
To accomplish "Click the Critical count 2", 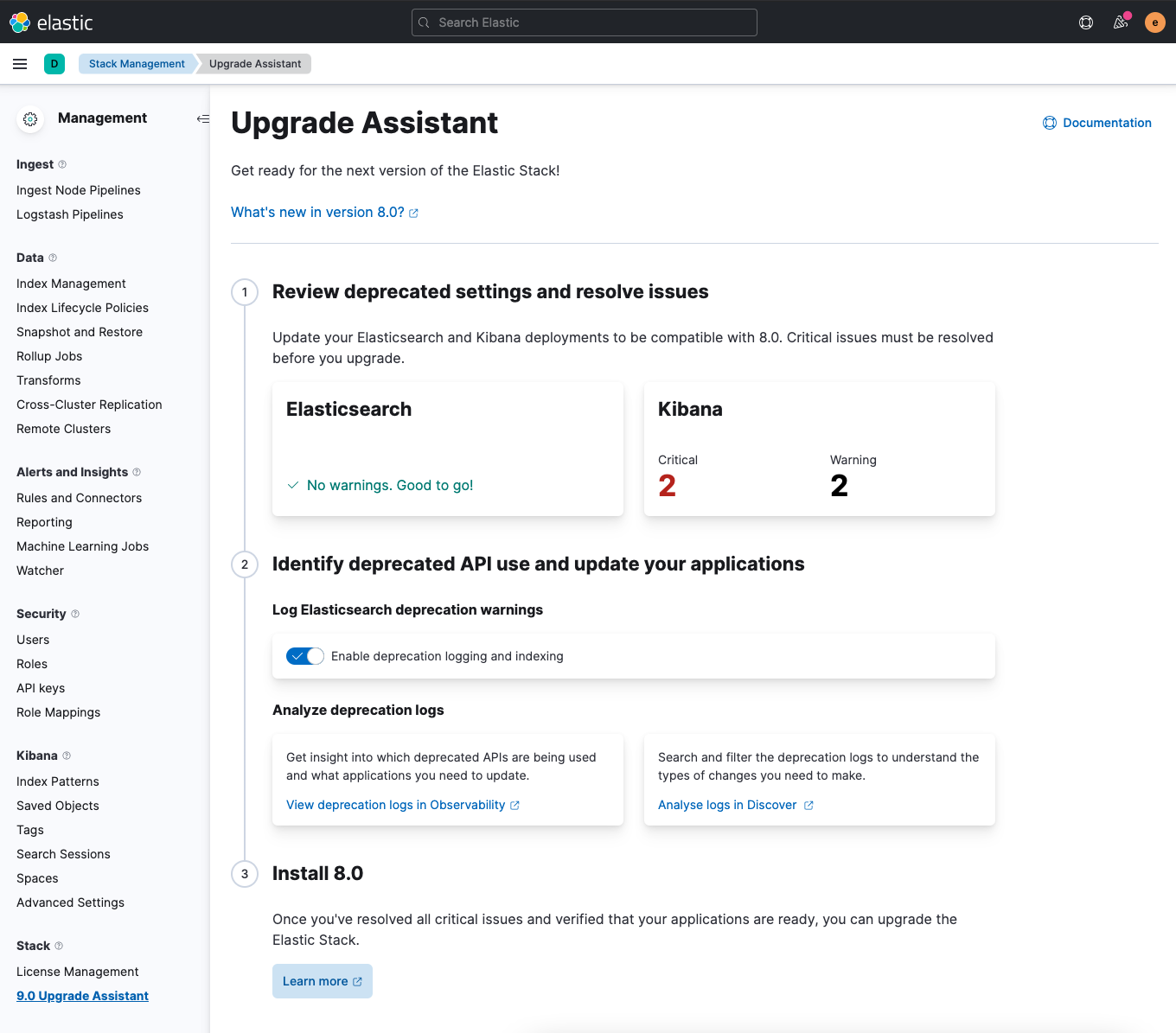I will 667,486.
